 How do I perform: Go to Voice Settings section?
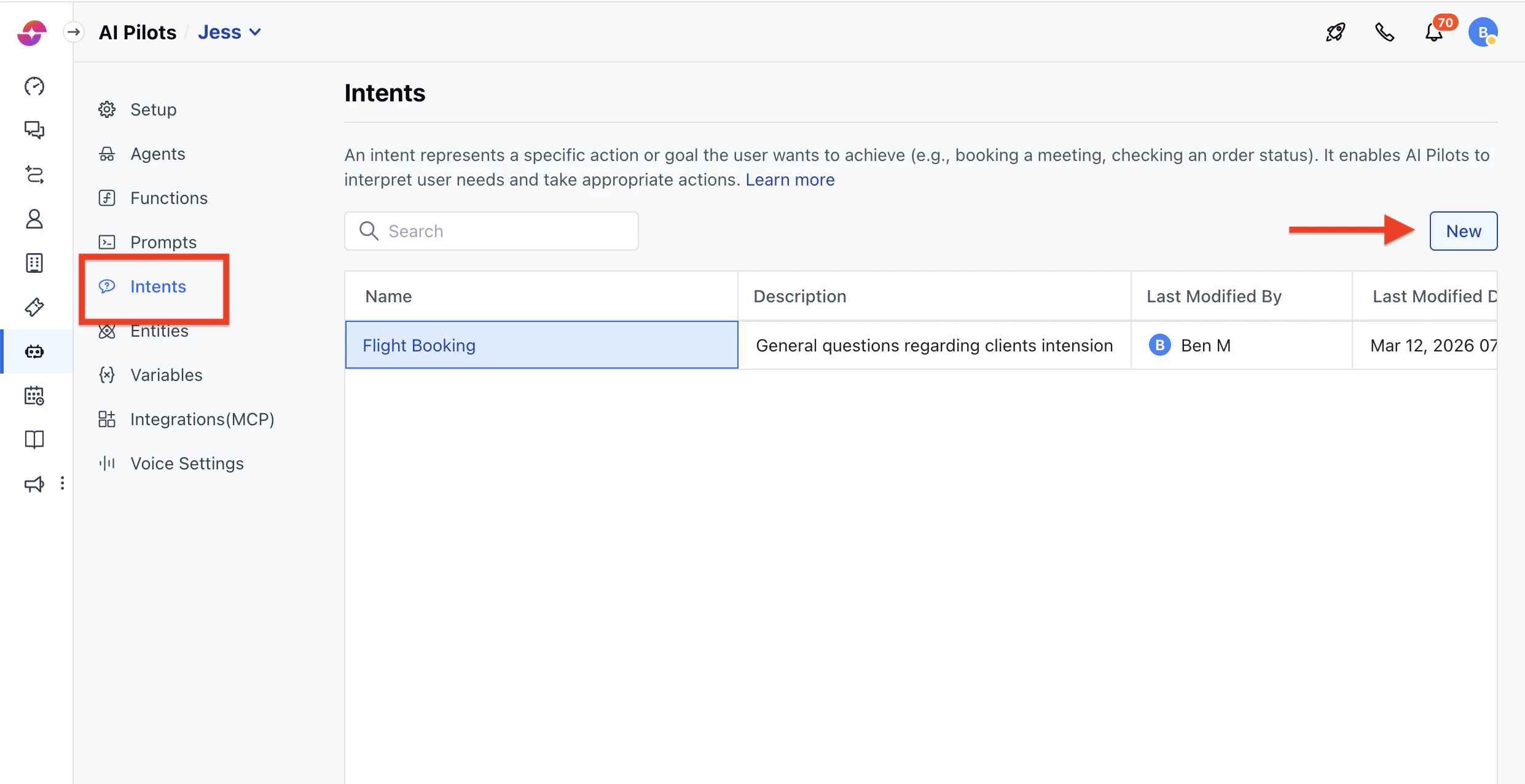coord(187,463)
